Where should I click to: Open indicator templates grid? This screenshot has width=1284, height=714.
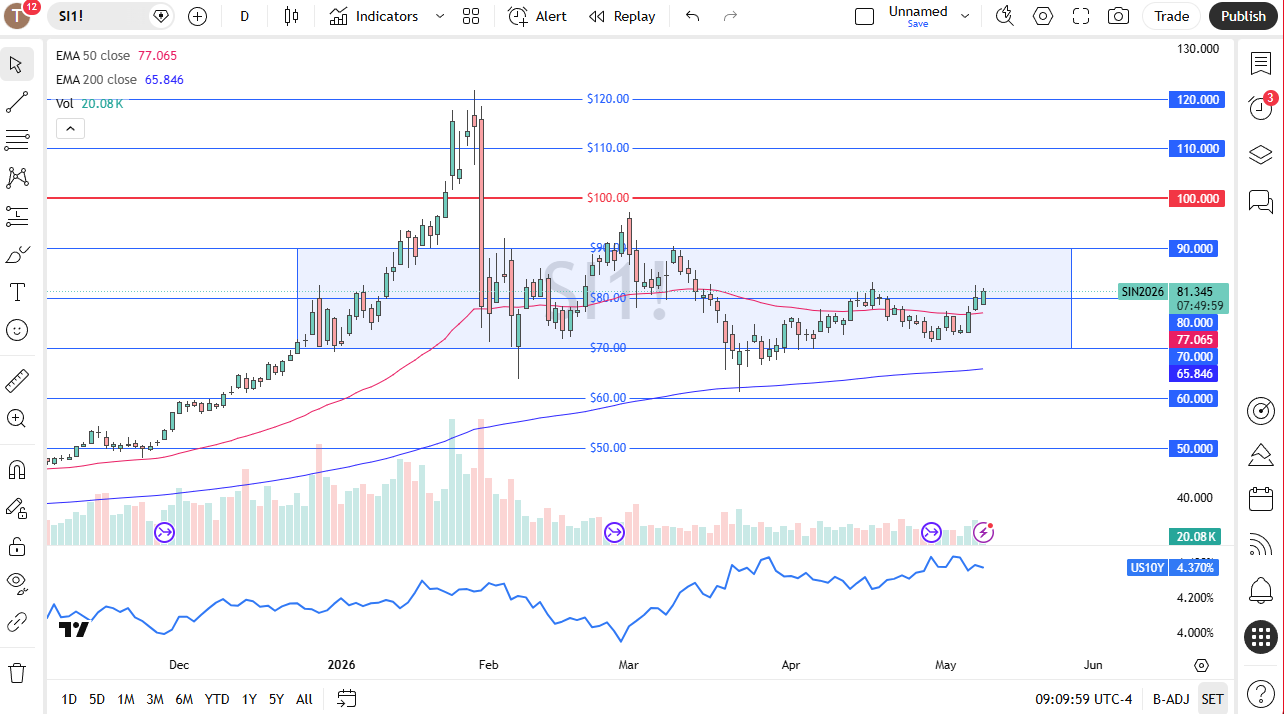(471, 16)
